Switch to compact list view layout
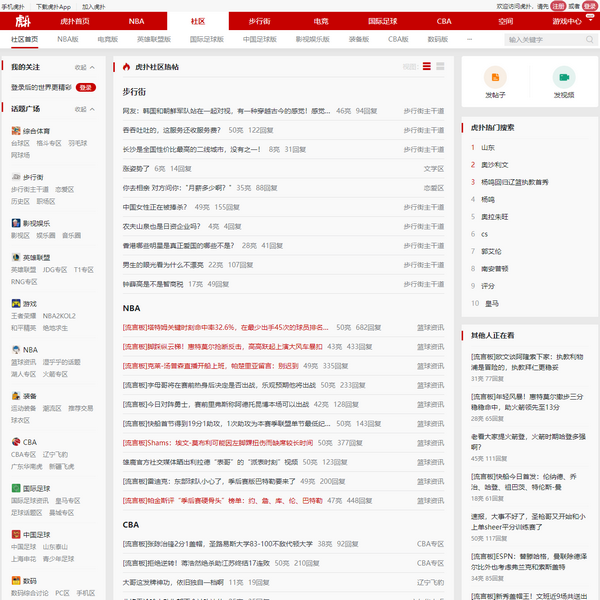This screenshot has height=600, width=600. tap(427, 66)
